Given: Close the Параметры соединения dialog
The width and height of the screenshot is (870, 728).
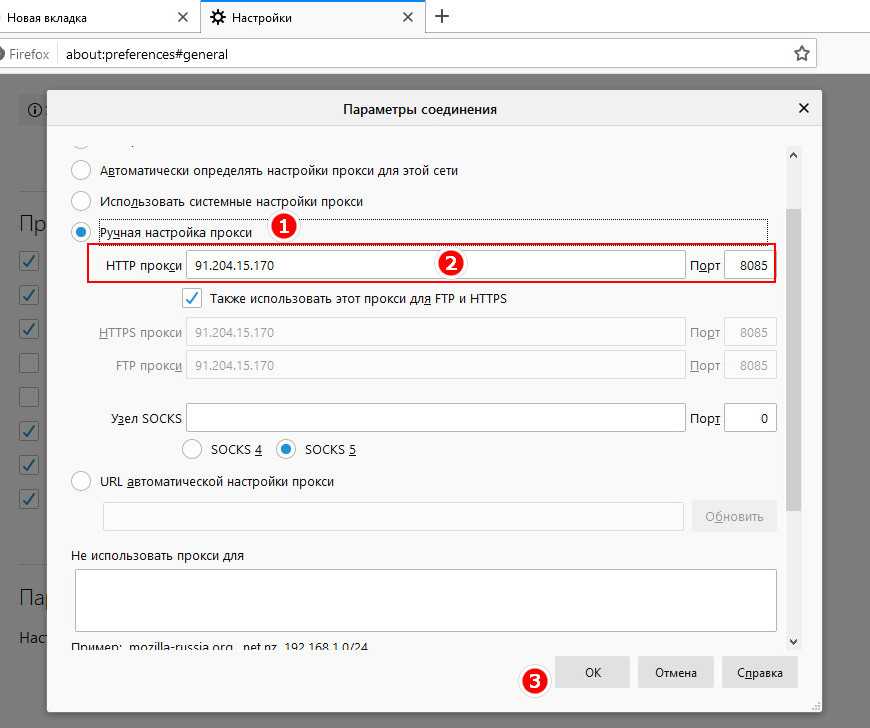Looking at the screenshot, I should coord(803,108).
